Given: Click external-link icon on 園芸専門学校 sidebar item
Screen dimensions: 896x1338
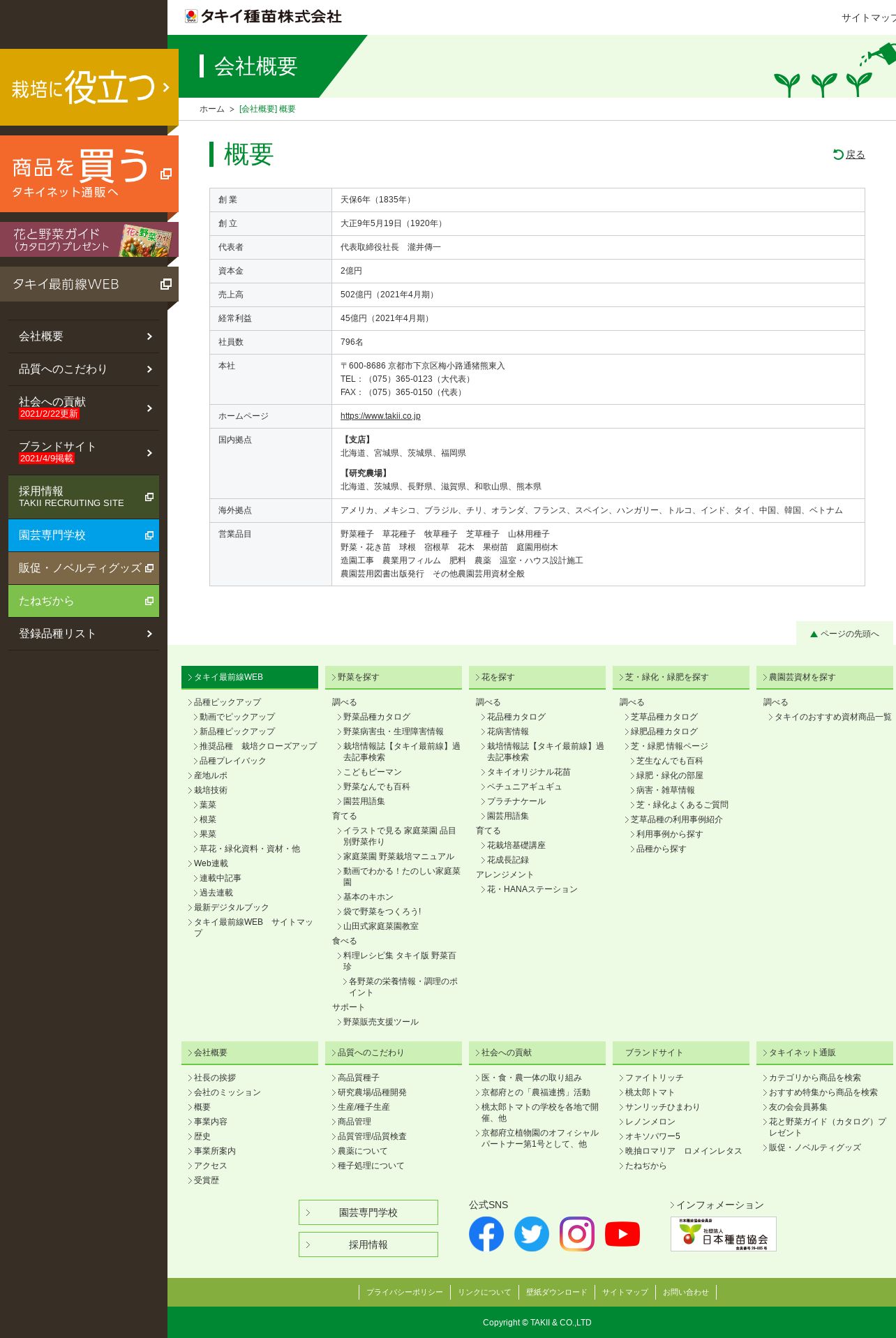Looking at the screenshot, I should tap(149, 535).
